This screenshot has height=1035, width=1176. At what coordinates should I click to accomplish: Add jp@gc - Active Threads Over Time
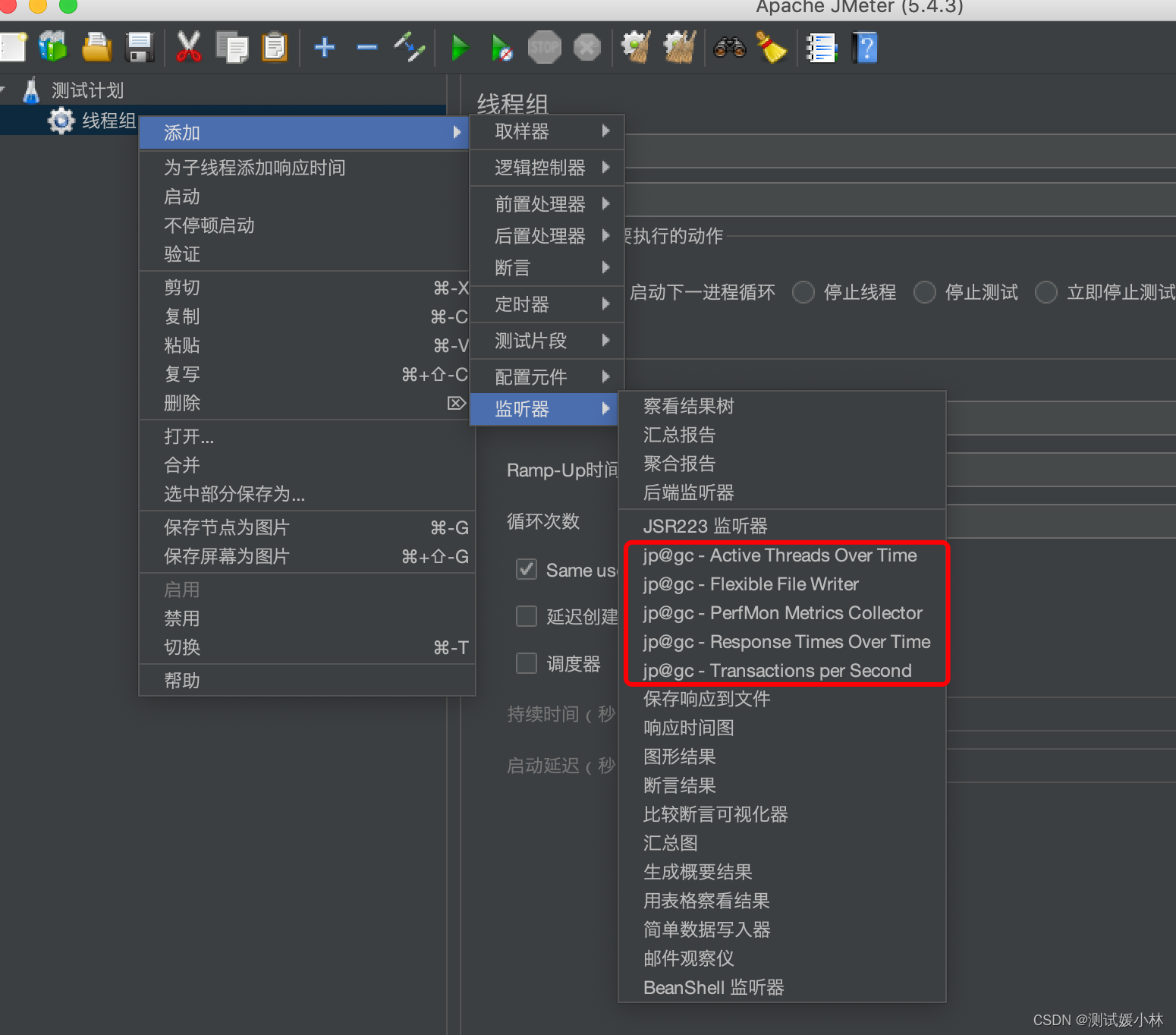[782, 555]
